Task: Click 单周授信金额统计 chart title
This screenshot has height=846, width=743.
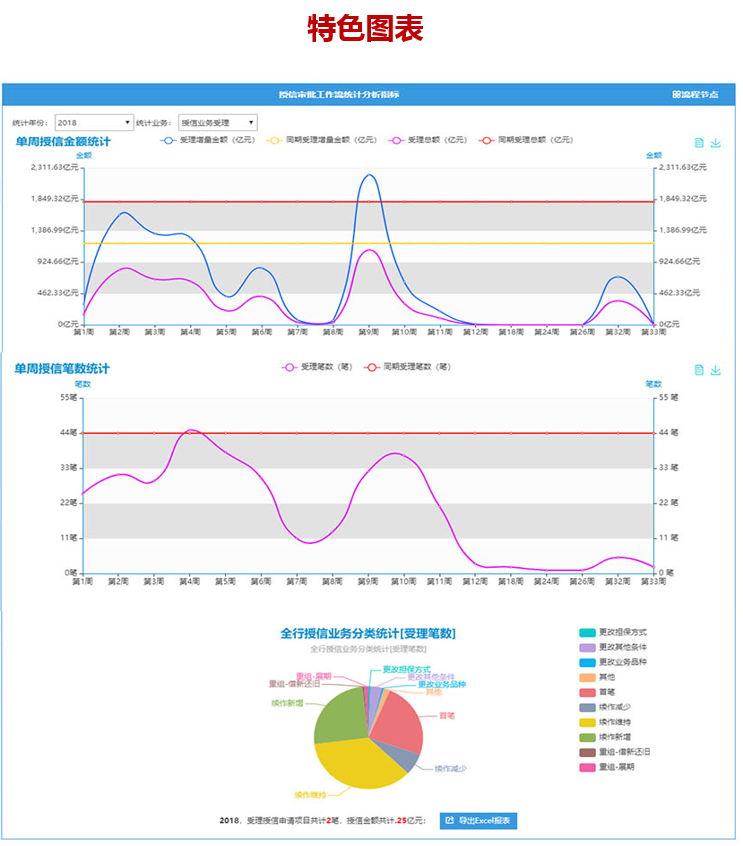Action: coord(63,142)
